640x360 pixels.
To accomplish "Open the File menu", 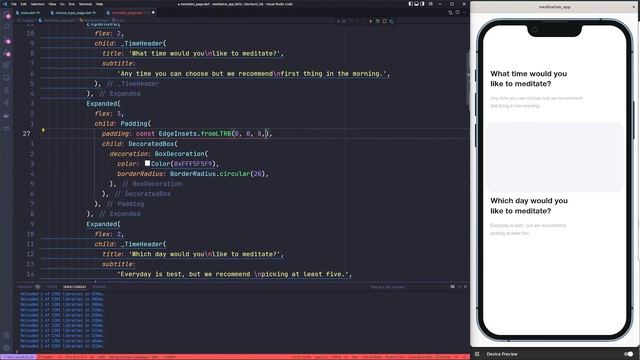I will pyautogui.click(x=14, y=4).
